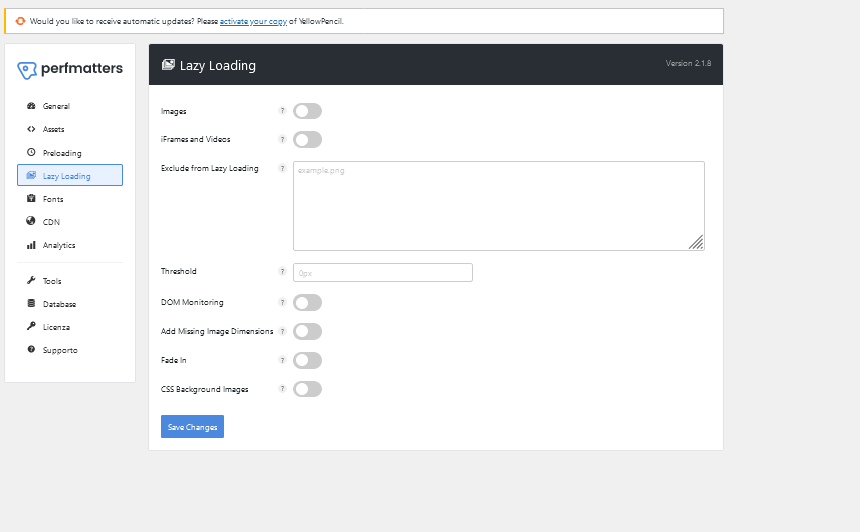
Task: Click the Preloading clock icon
Action: click(x=31, y=152)
